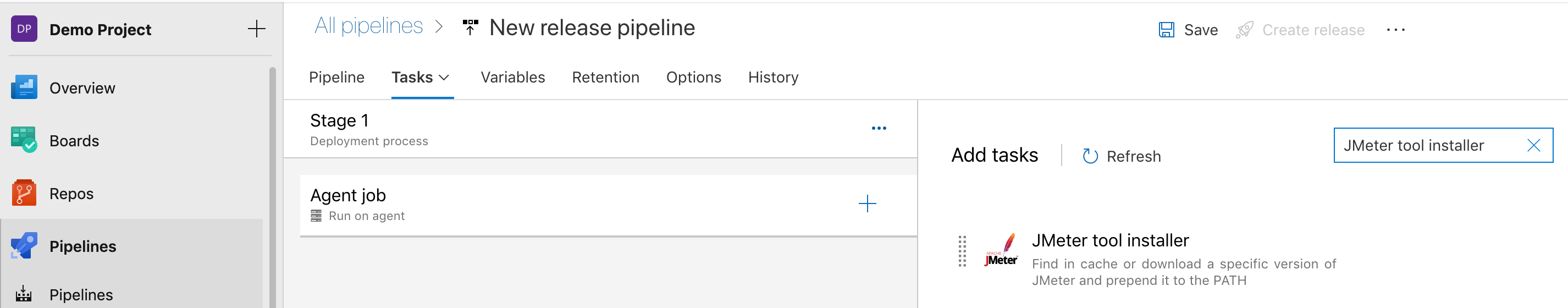The width and height of the screenshot is (1568, 308).
Task: Click the JMeter feather logo icon
Action: [x=1001, y=251]
